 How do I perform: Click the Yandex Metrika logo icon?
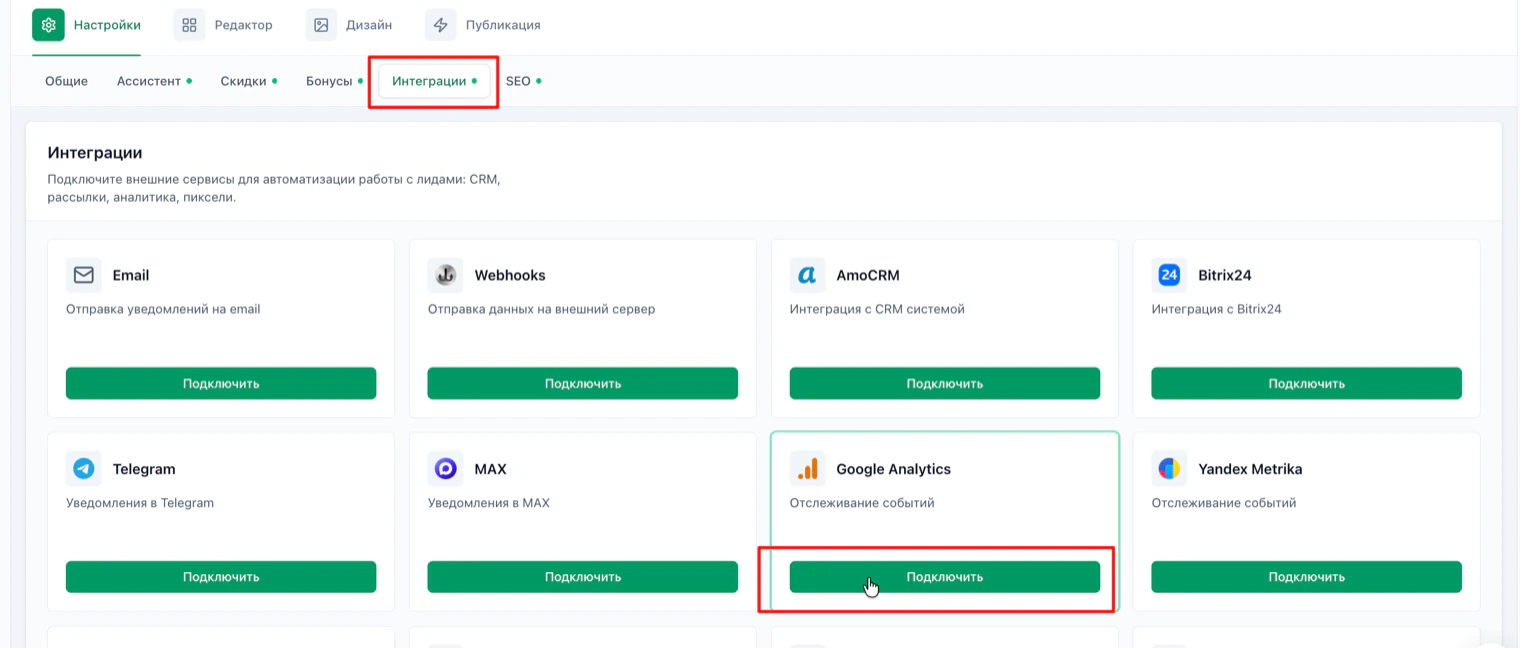click(1170, 469)
